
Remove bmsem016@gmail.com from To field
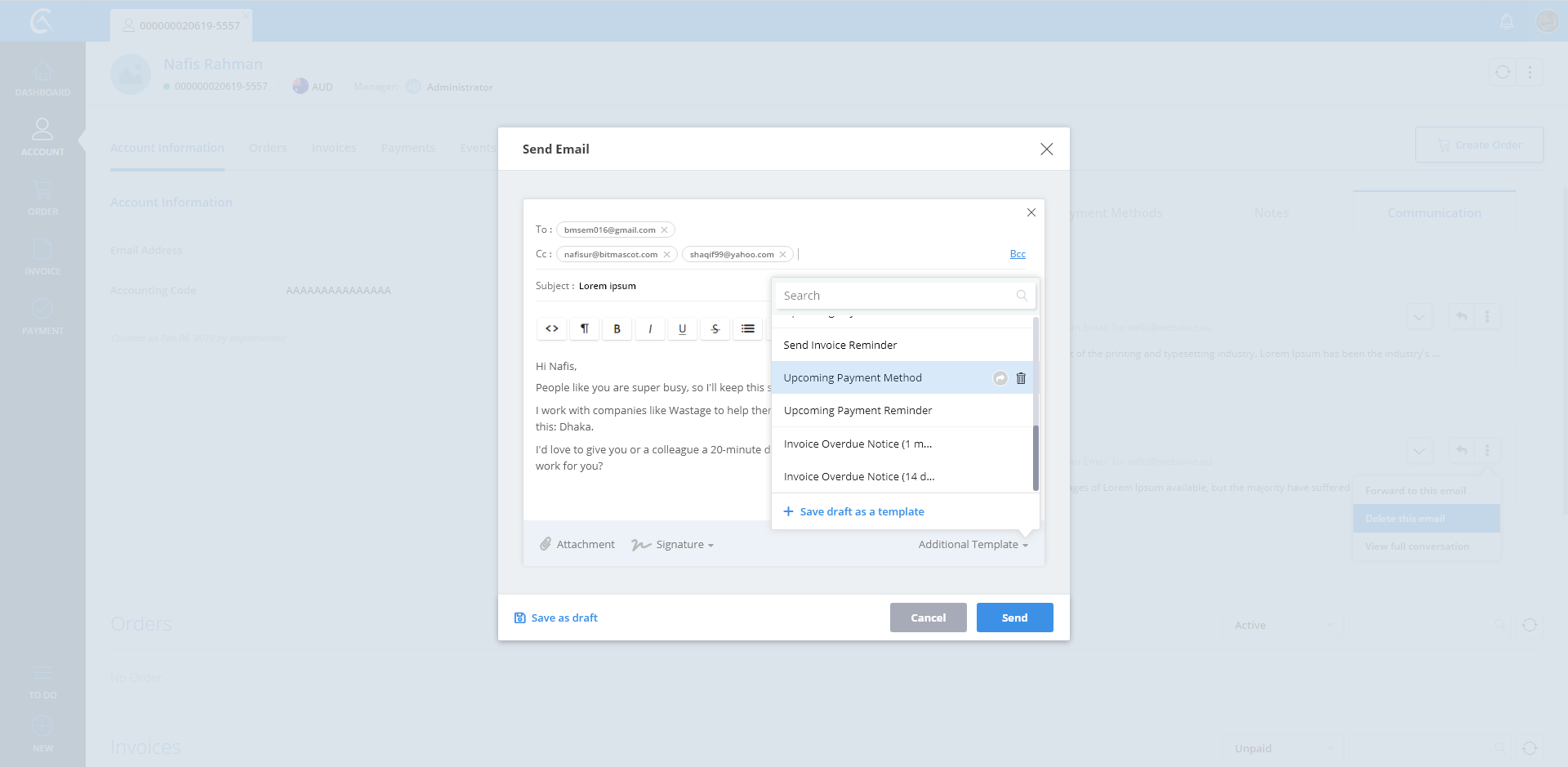pos(665,230)
